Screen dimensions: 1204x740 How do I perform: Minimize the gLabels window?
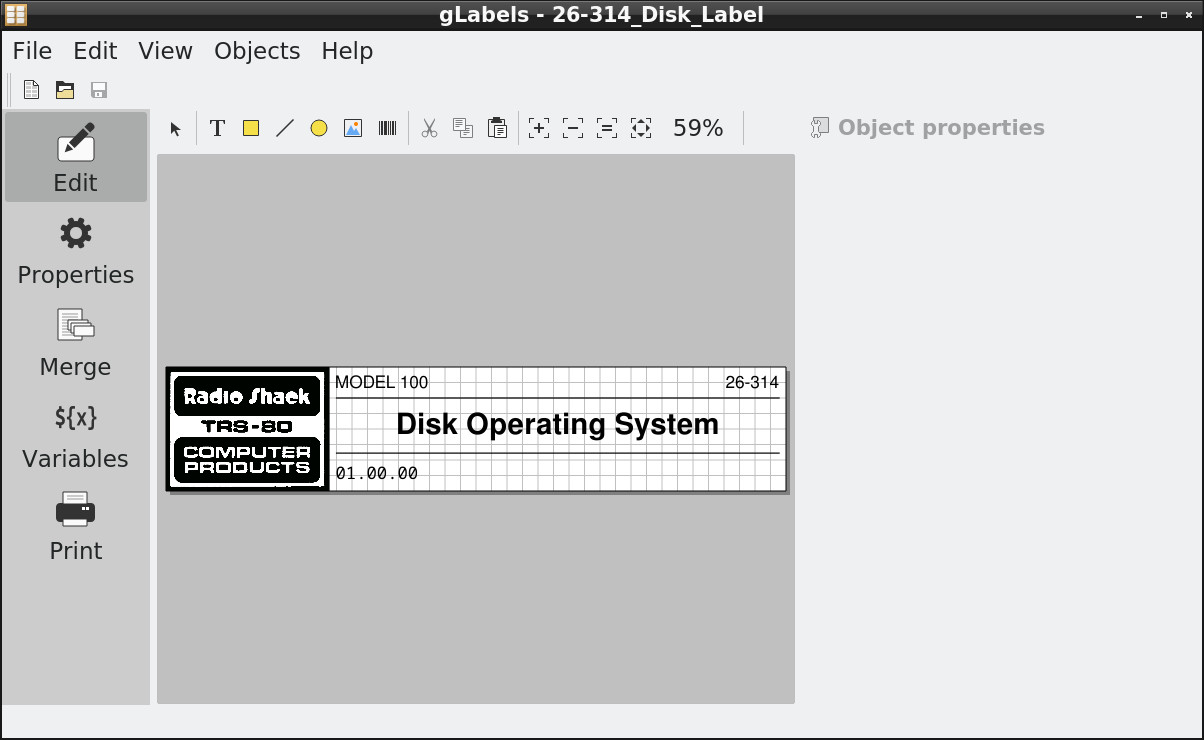coord(1139,15)
